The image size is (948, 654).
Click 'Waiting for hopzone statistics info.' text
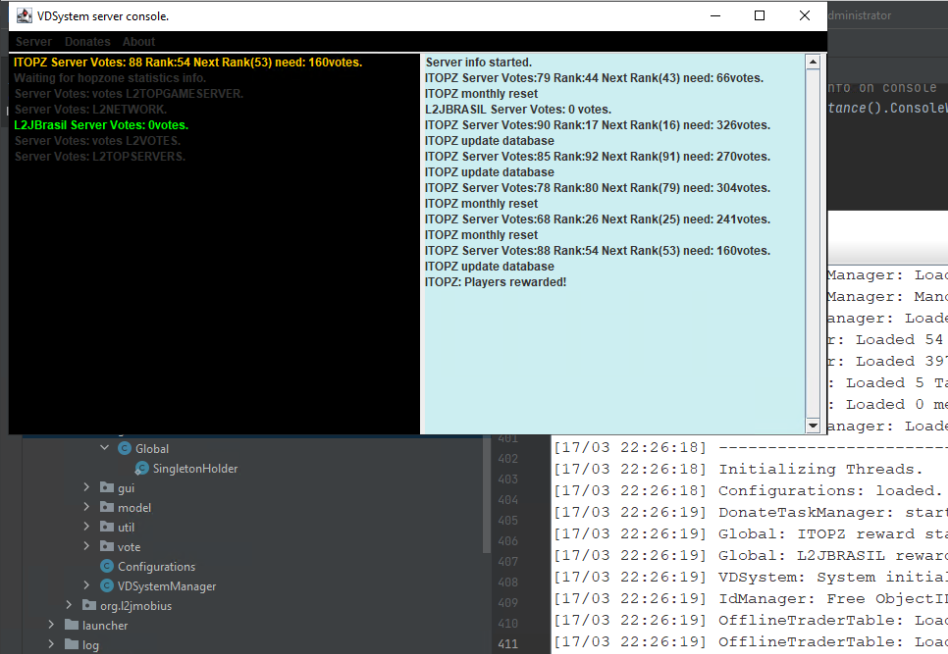pyautogui.click(x=110, y=78)
